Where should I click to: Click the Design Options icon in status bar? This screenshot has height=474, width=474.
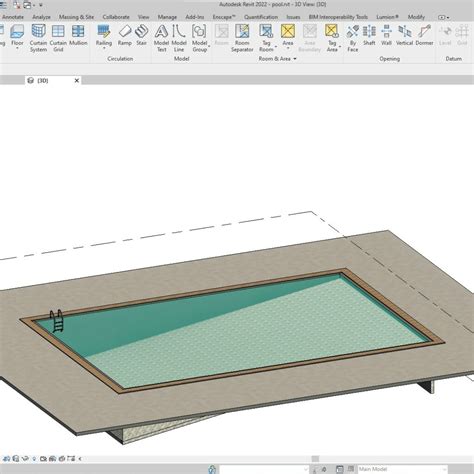339,469
